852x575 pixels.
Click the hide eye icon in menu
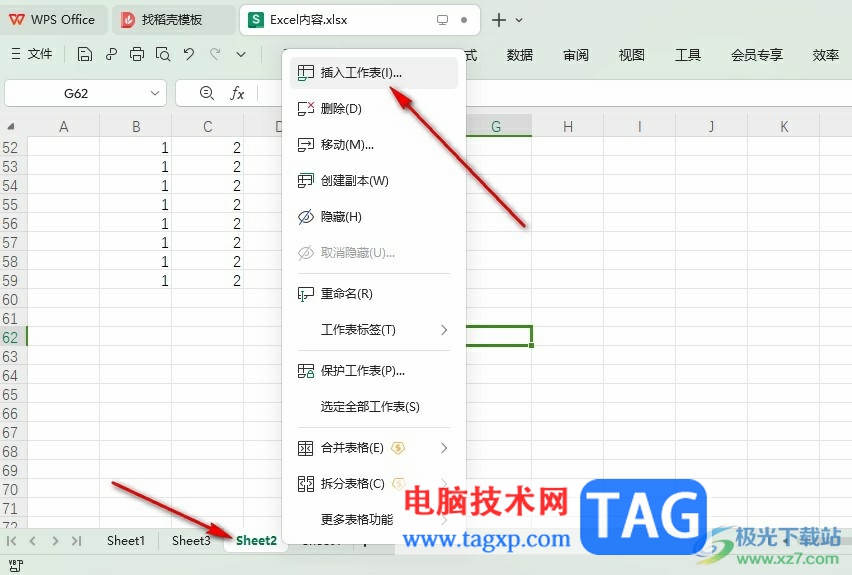click(x=306, y=217)
